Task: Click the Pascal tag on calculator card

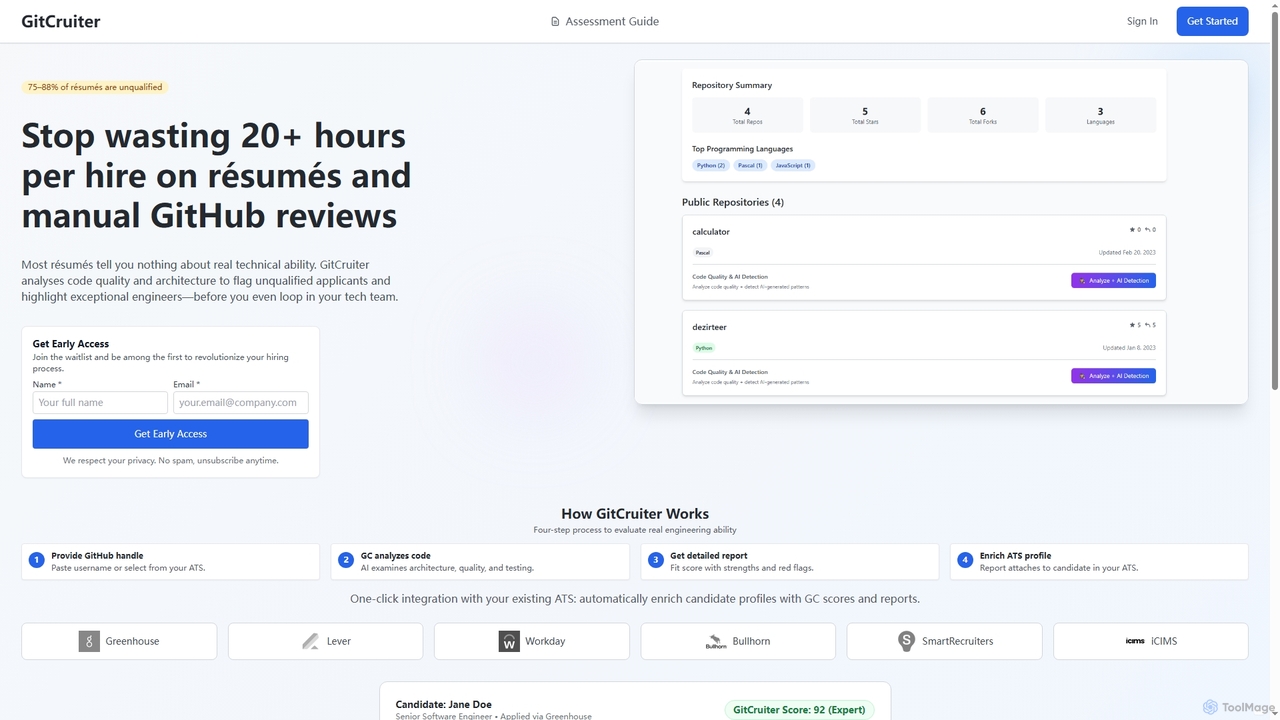Action: (703, 253)
